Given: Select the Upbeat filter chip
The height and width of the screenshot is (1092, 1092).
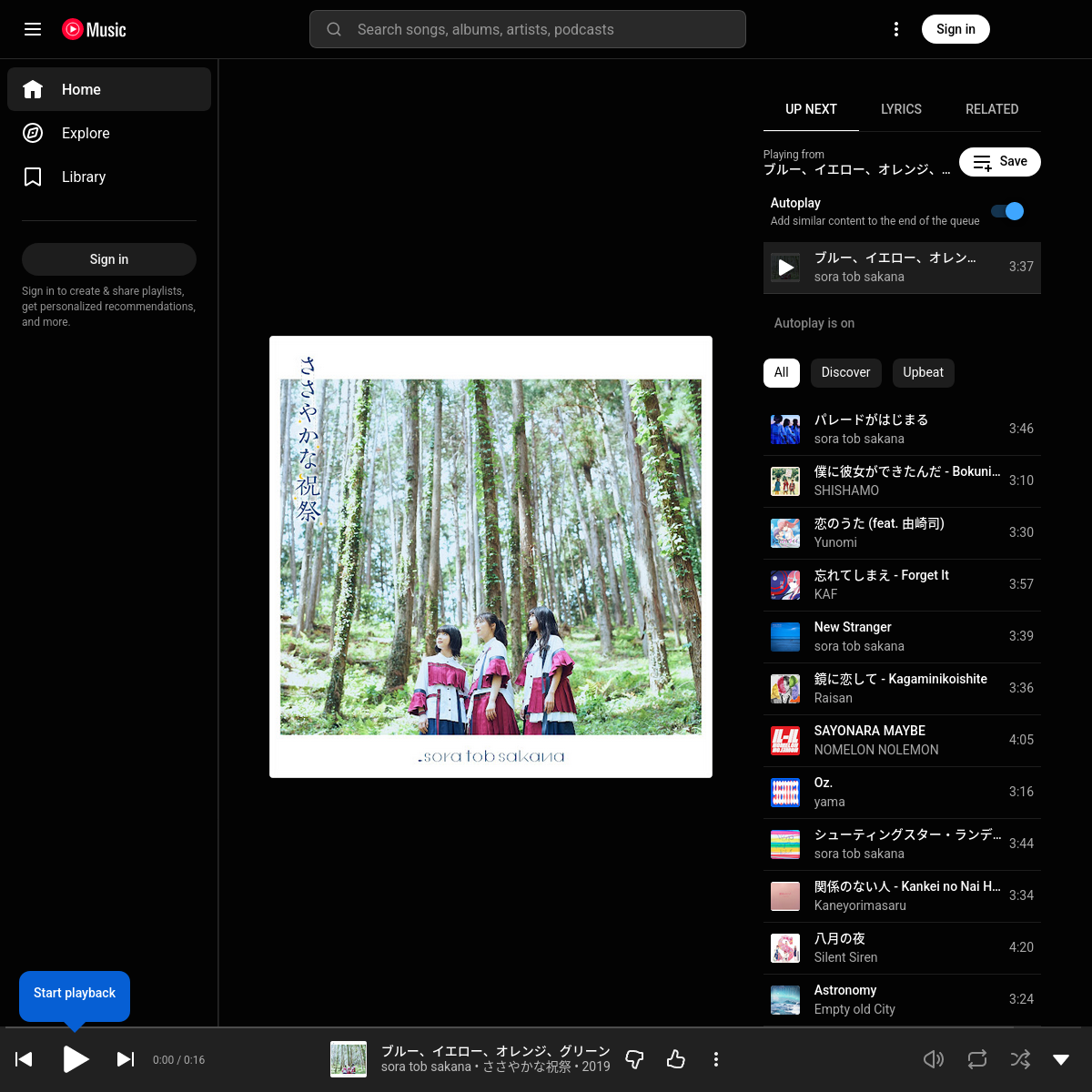Looking at the screenshot, I should pos(923,372).
